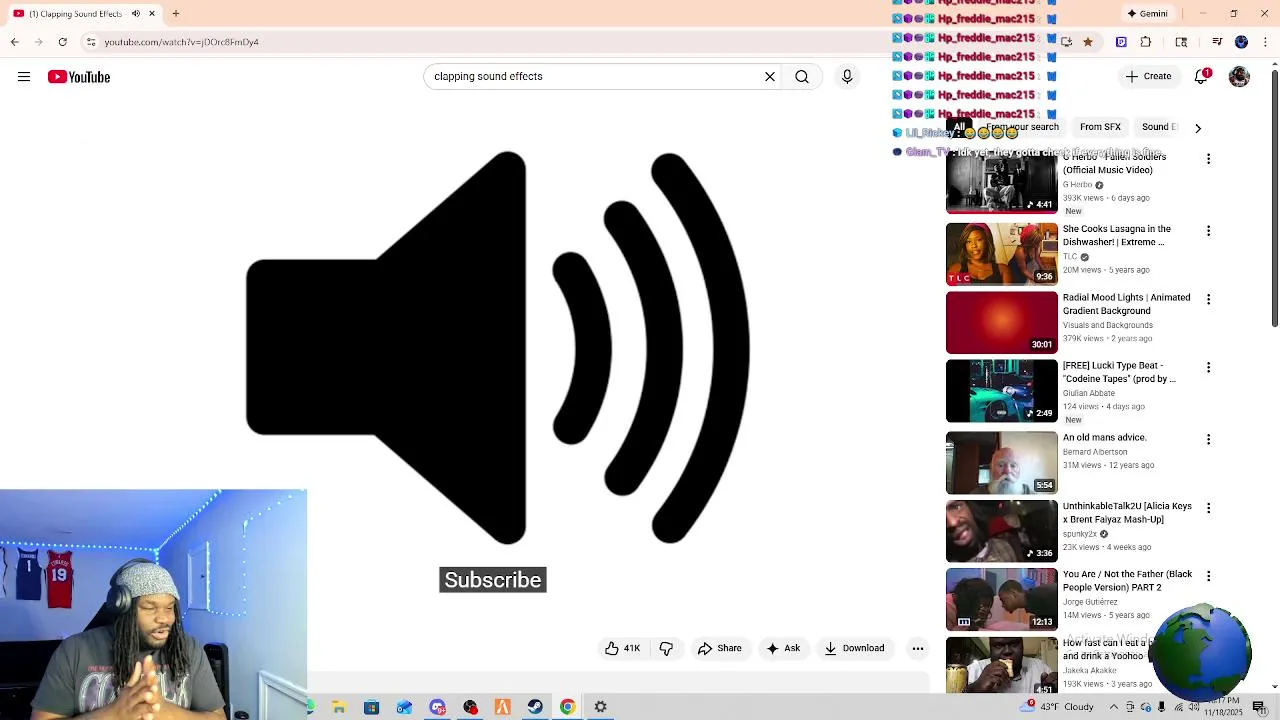The image size is (1280, 720).
Task: Go to YouTube home via the logo
Action: point(79,77)
